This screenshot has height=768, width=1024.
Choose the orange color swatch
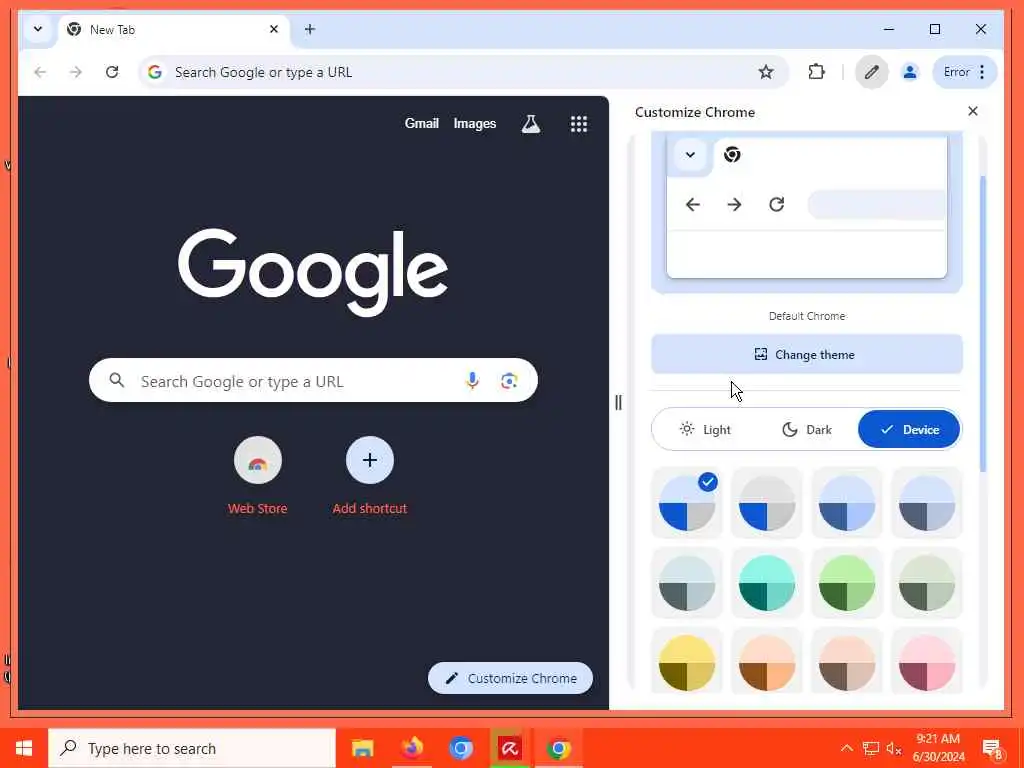click(767, 663)
